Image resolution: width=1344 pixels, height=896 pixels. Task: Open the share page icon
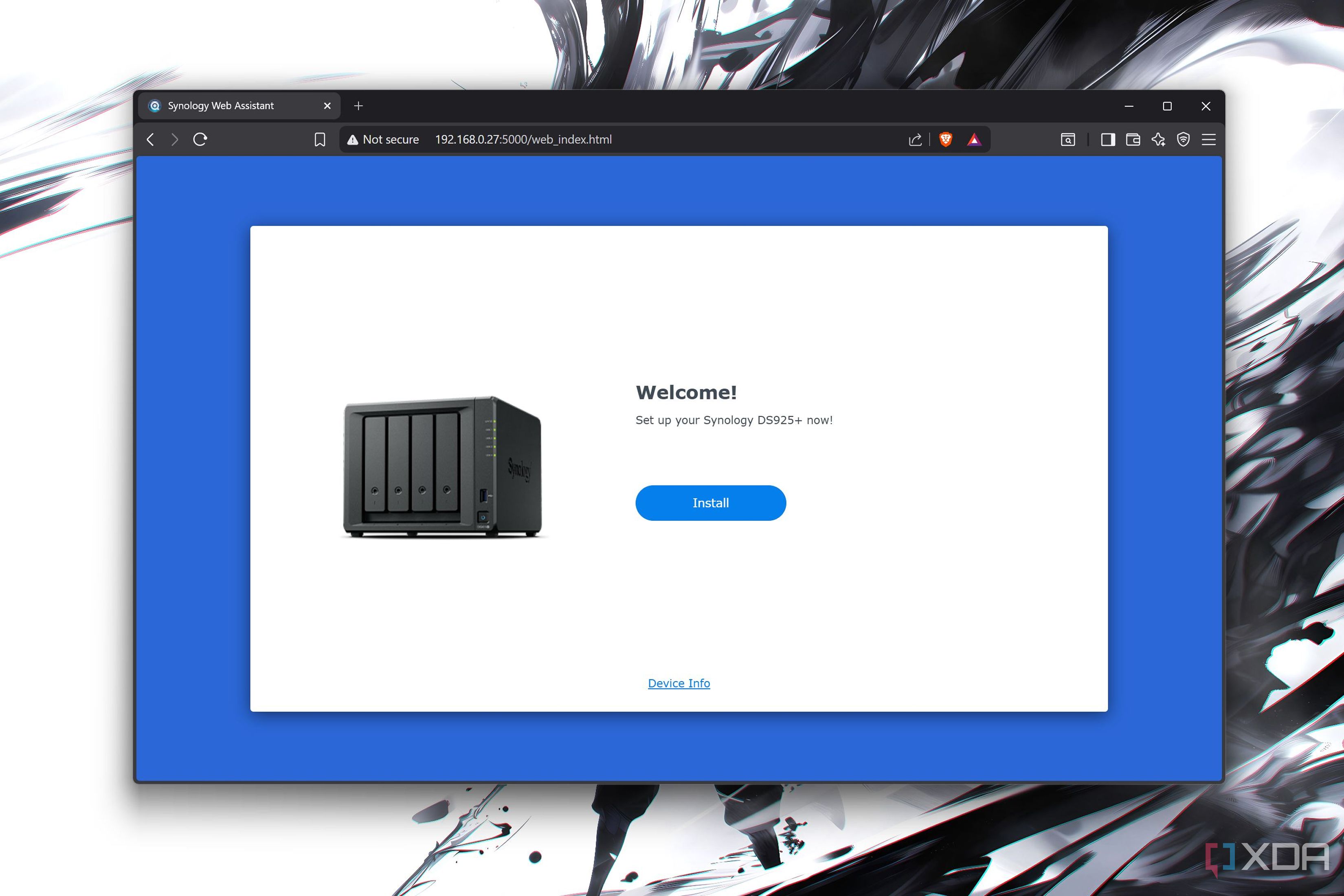(x=915, y=139)
